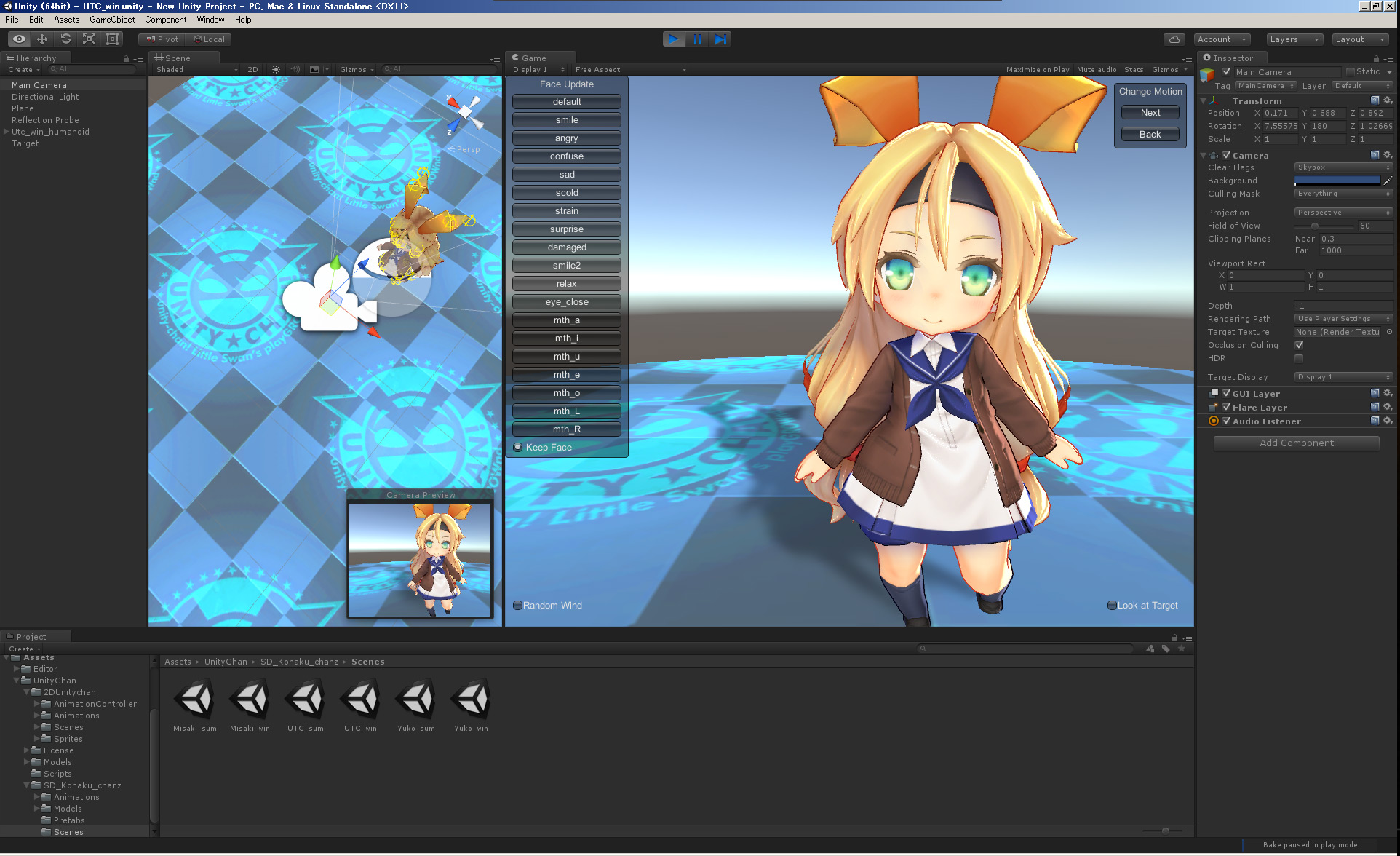This screenshot has height=856, width=1400.
Task: Click the Background color swatch
Action: (x=1337, y=181)
